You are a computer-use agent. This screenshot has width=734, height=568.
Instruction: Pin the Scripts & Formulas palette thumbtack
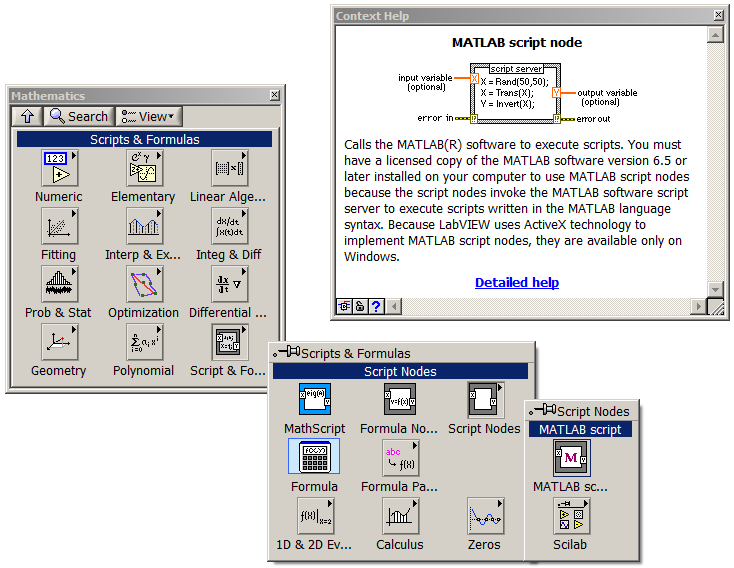pyautogui.click(x=287, y=352)
